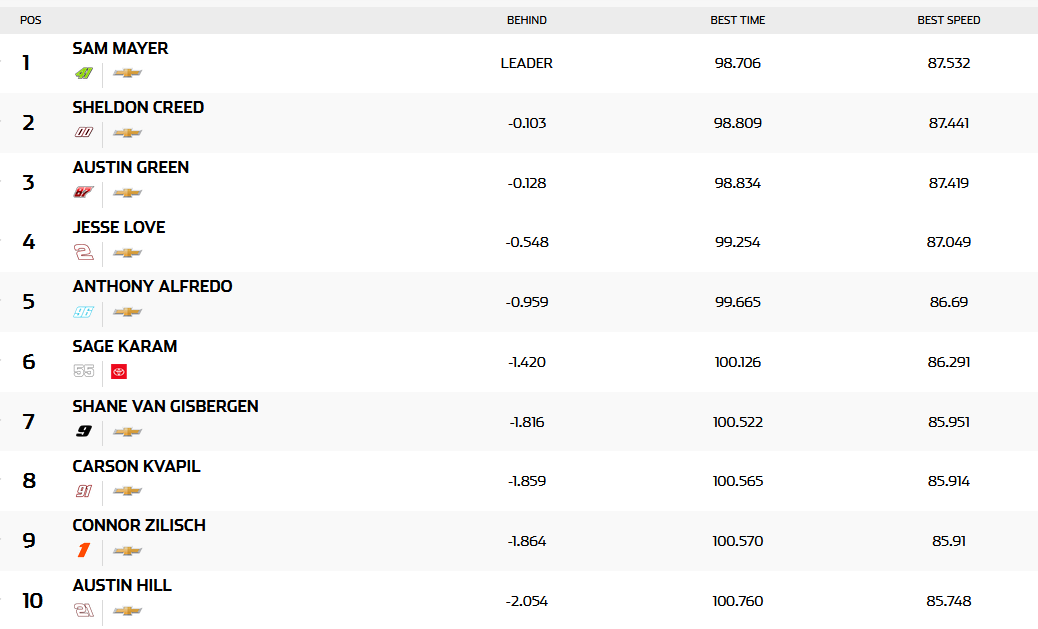Click Sage Karam's number 55 car icon
1038x629 pixels.
coord(84,372)
